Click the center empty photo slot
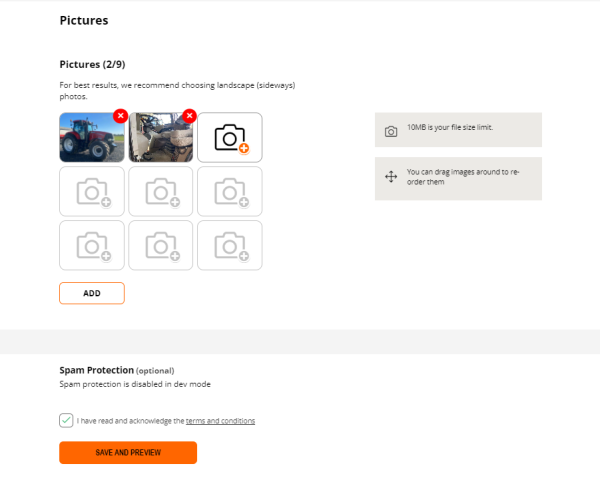The height and width of the screenshot is (488, 600). click(161, 191)
